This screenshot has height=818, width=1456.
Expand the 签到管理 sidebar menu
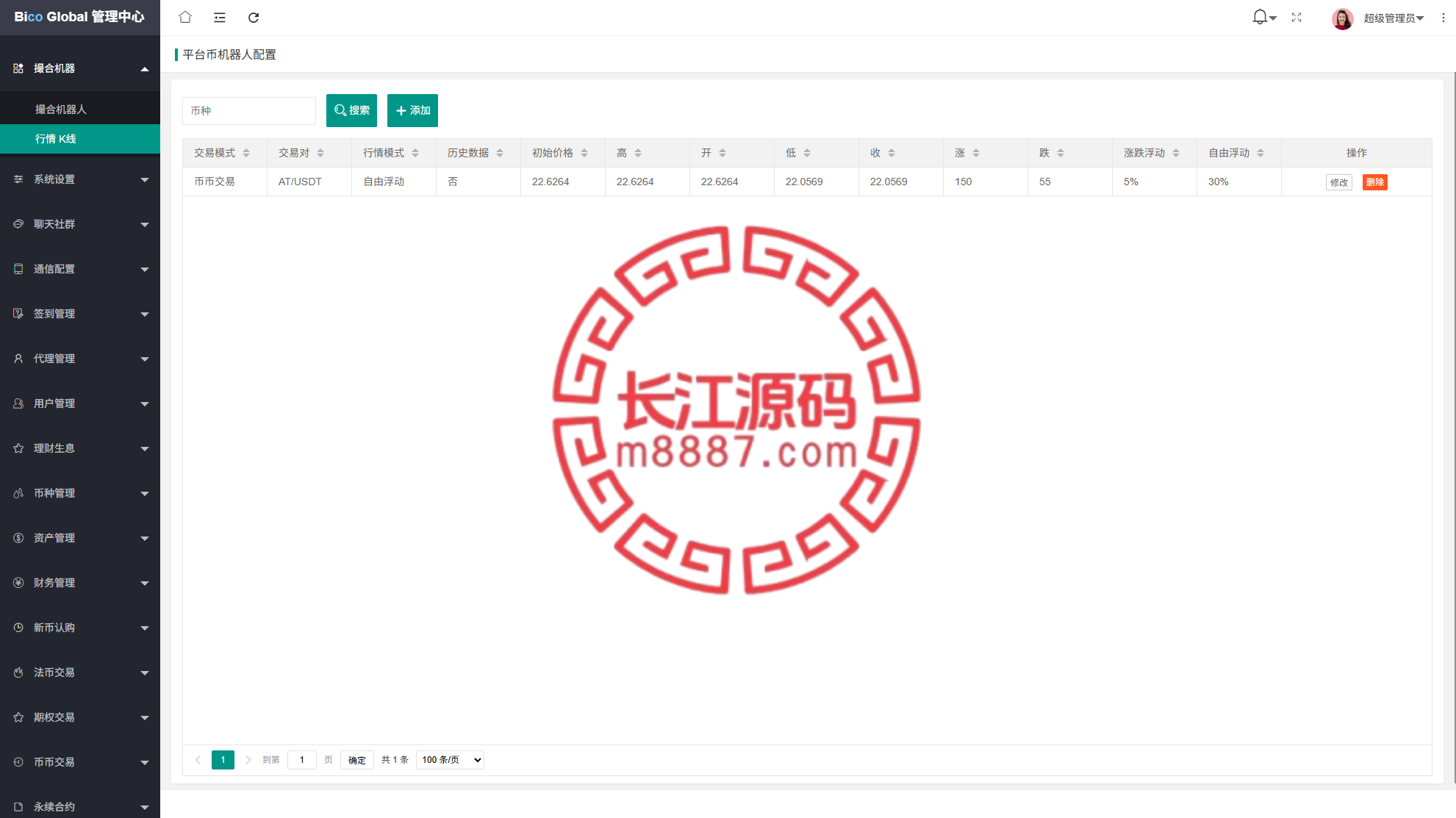(x=80, y=314)
